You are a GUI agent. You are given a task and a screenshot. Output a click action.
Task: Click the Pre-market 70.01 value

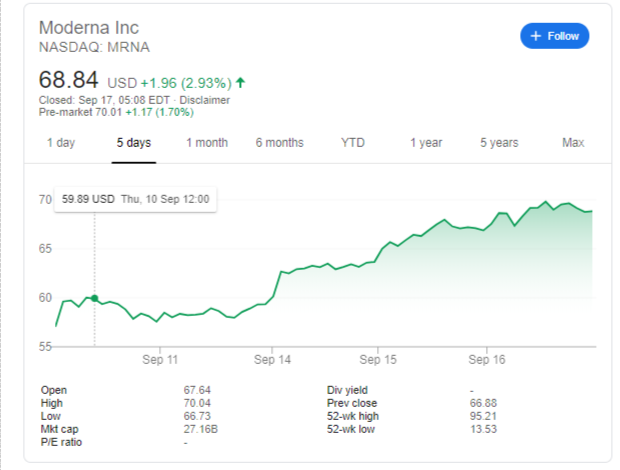80,112
